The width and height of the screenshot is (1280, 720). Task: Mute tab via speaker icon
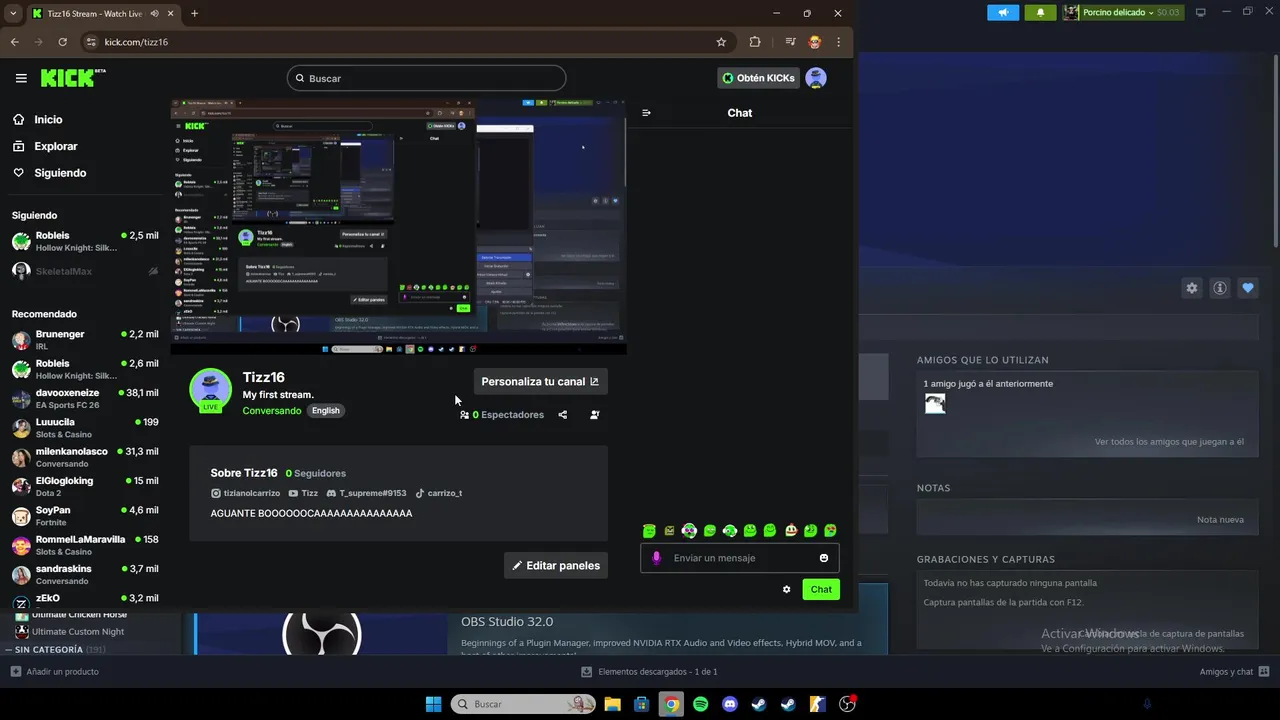click(x=155, y=13)
